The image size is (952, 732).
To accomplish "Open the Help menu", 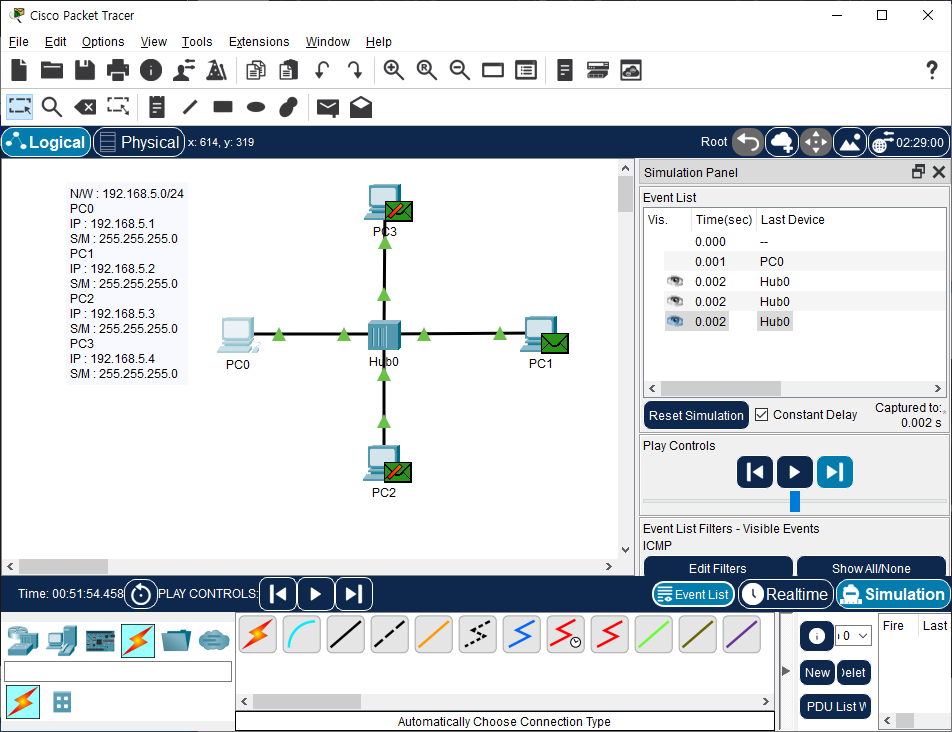I will 378,42.
